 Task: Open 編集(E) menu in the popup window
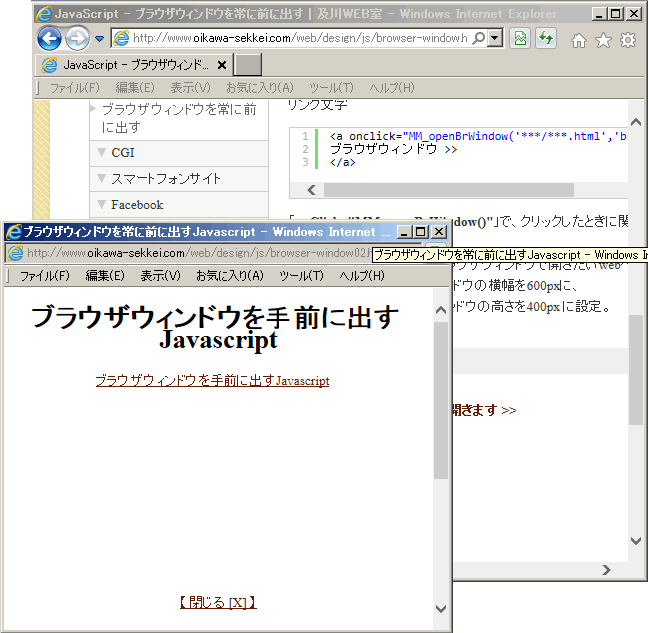tap(105, 276)
